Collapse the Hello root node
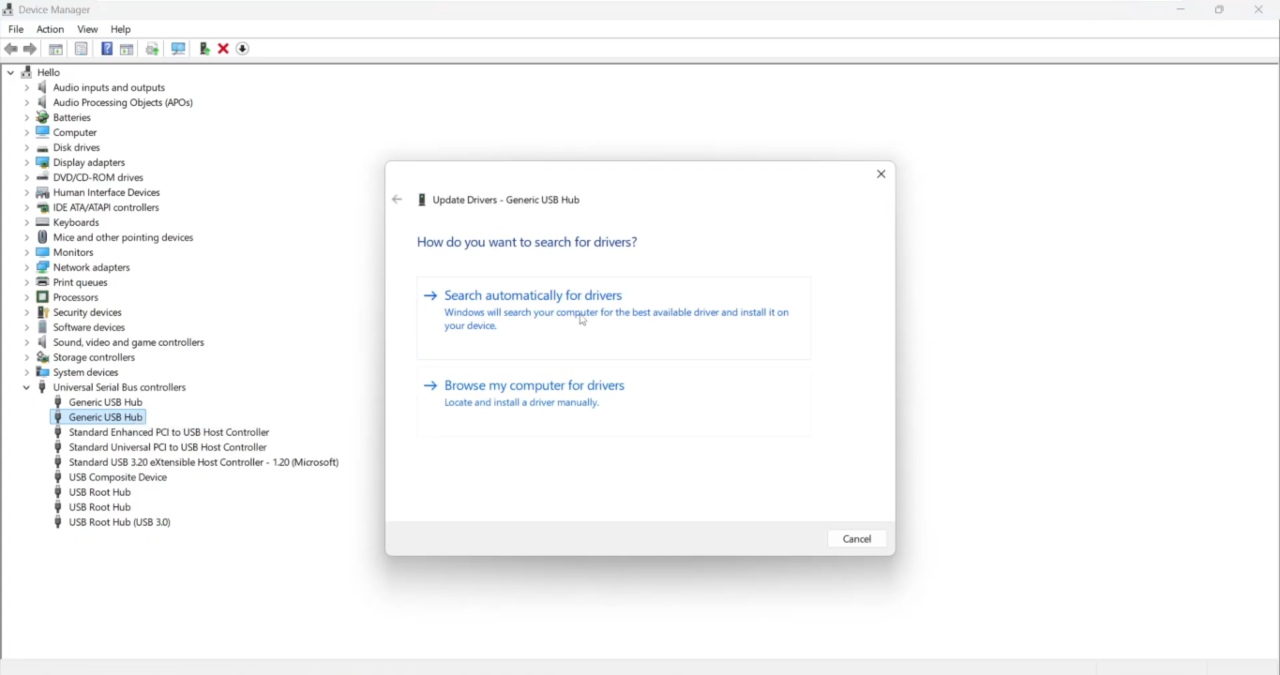 pos(10,72)
